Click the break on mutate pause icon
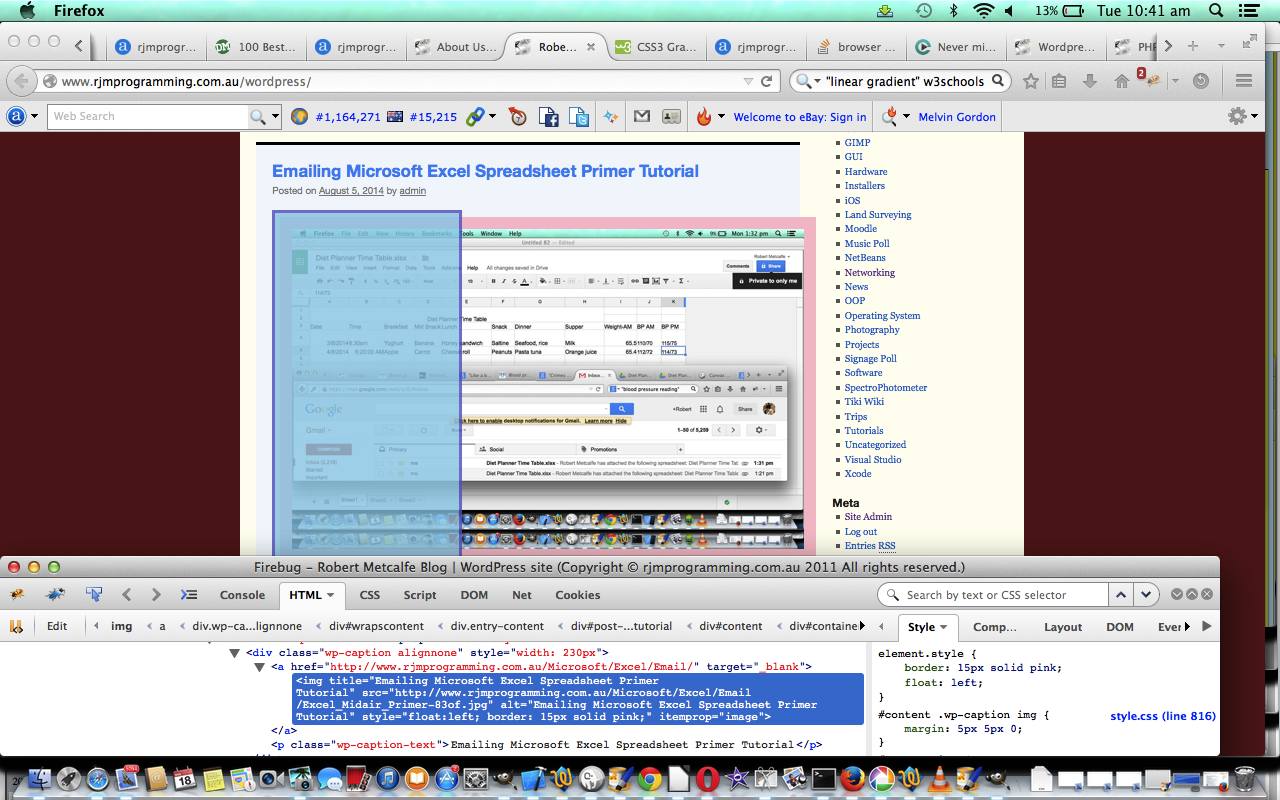Image resolution: width=1280 pixels, height=800 pixels. pyautogui.click(x=16, y=626)
